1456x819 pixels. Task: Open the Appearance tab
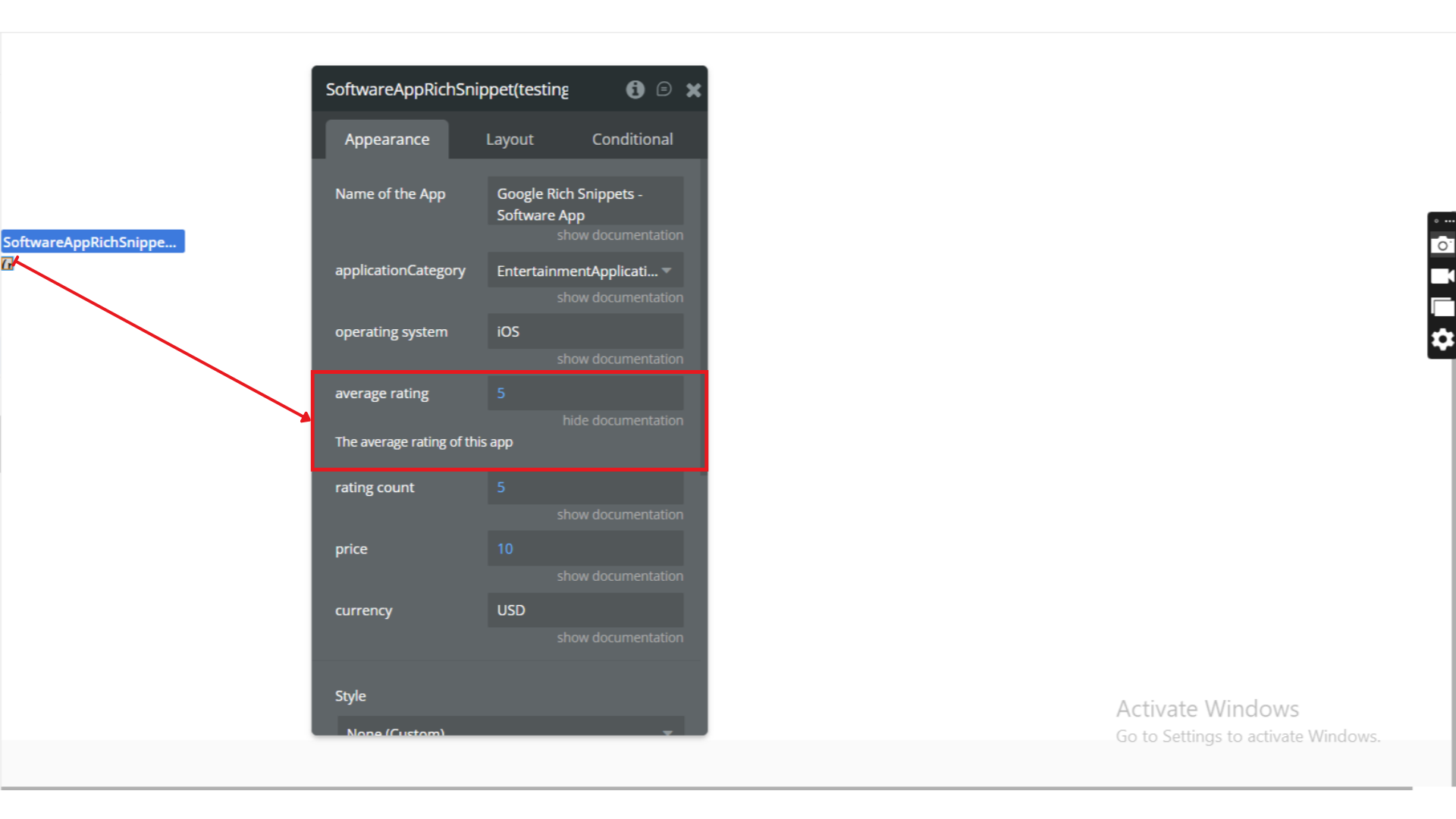(x=387, y=140)
